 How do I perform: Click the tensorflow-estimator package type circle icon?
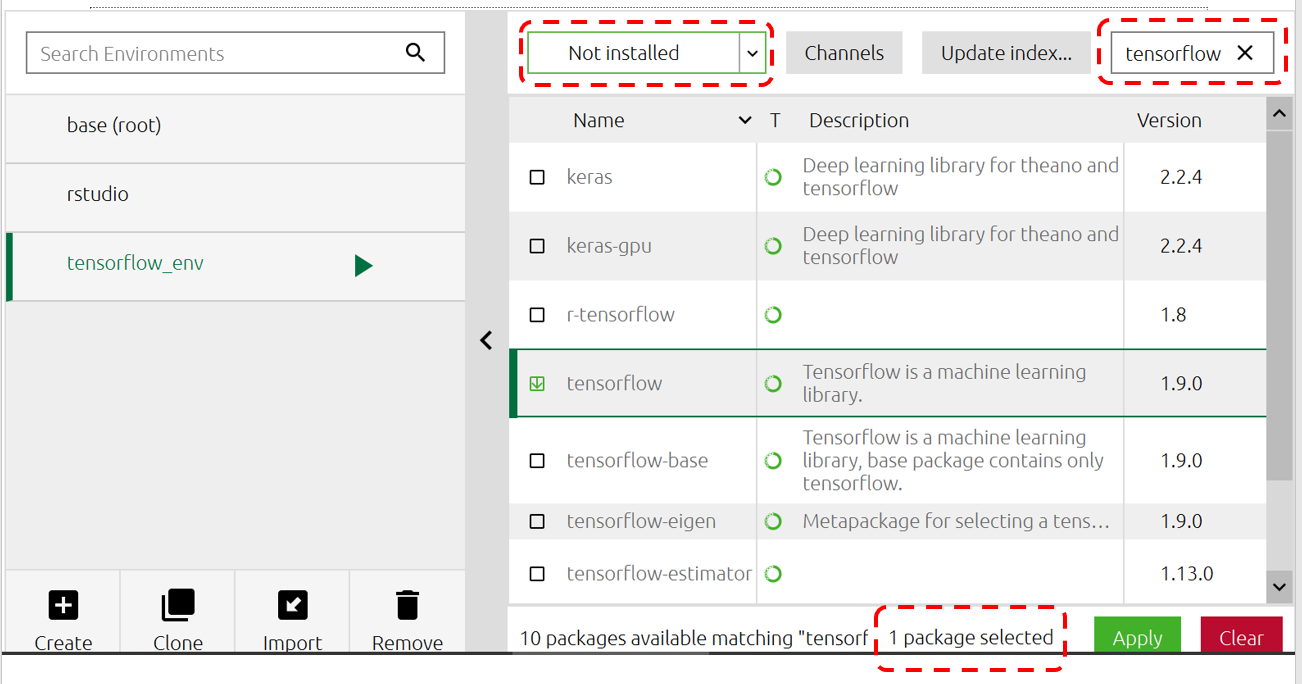[x=773, y=574]
